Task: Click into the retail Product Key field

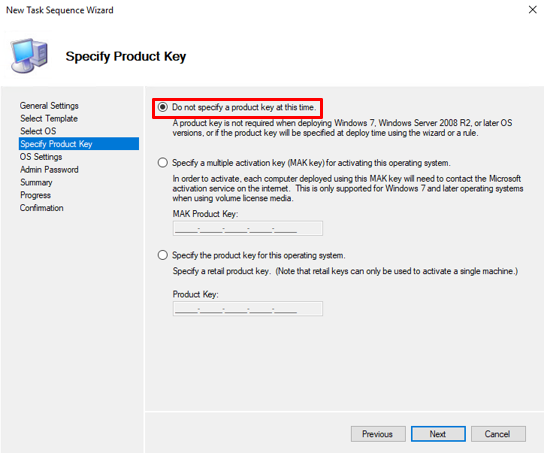Action: click(247, 309)
